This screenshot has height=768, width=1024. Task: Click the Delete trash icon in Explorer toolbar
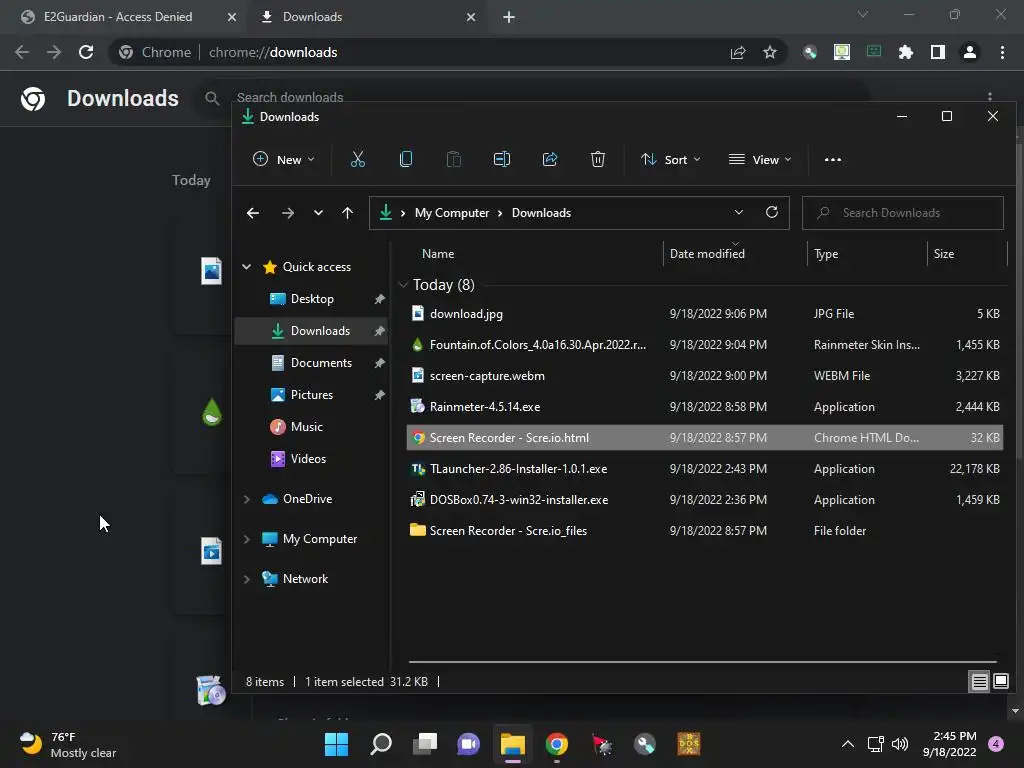(x=598, y=159)
